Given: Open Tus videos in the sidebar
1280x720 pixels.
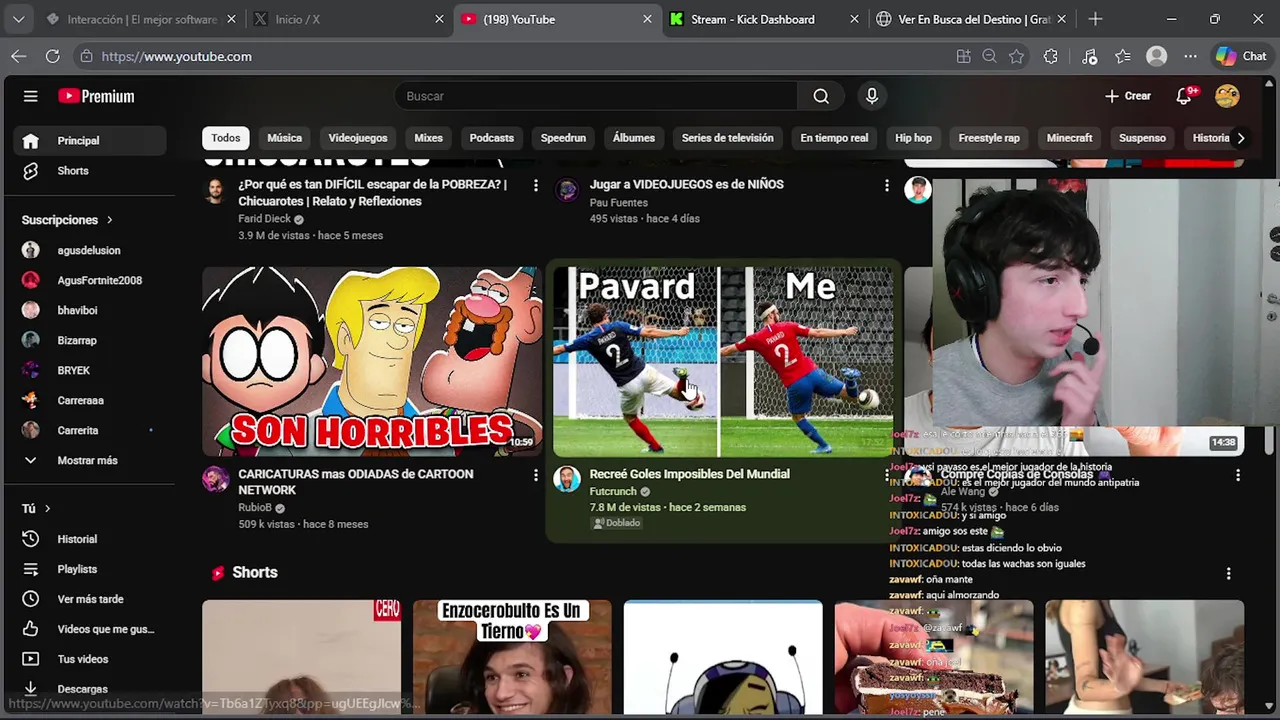Looking at the screenshot, I should [90, 659].
